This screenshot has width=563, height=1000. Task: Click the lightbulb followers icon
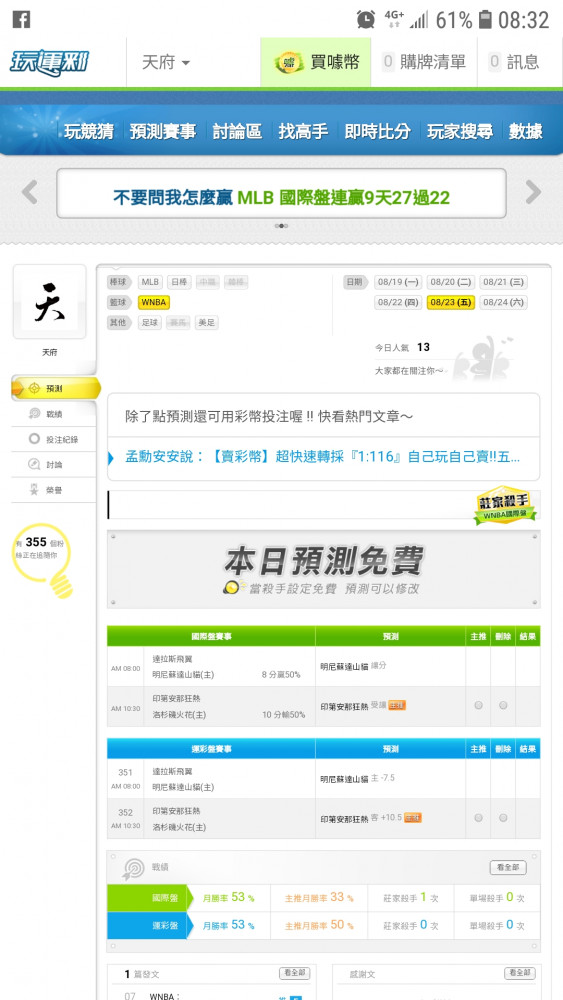tap(43, 561)
